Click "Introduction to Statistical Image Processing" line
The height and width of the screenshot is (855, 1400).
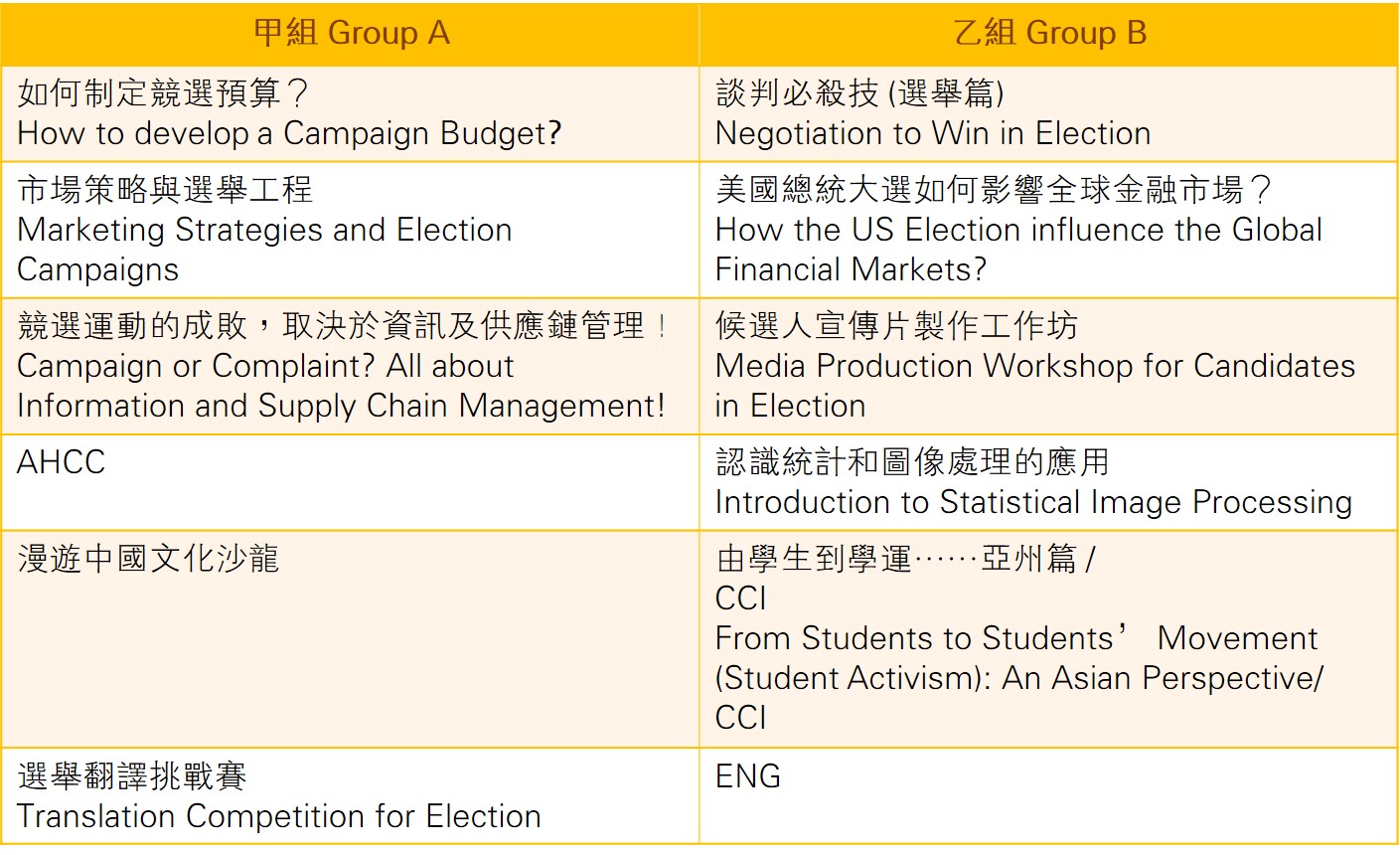[x=1033, y=502]
